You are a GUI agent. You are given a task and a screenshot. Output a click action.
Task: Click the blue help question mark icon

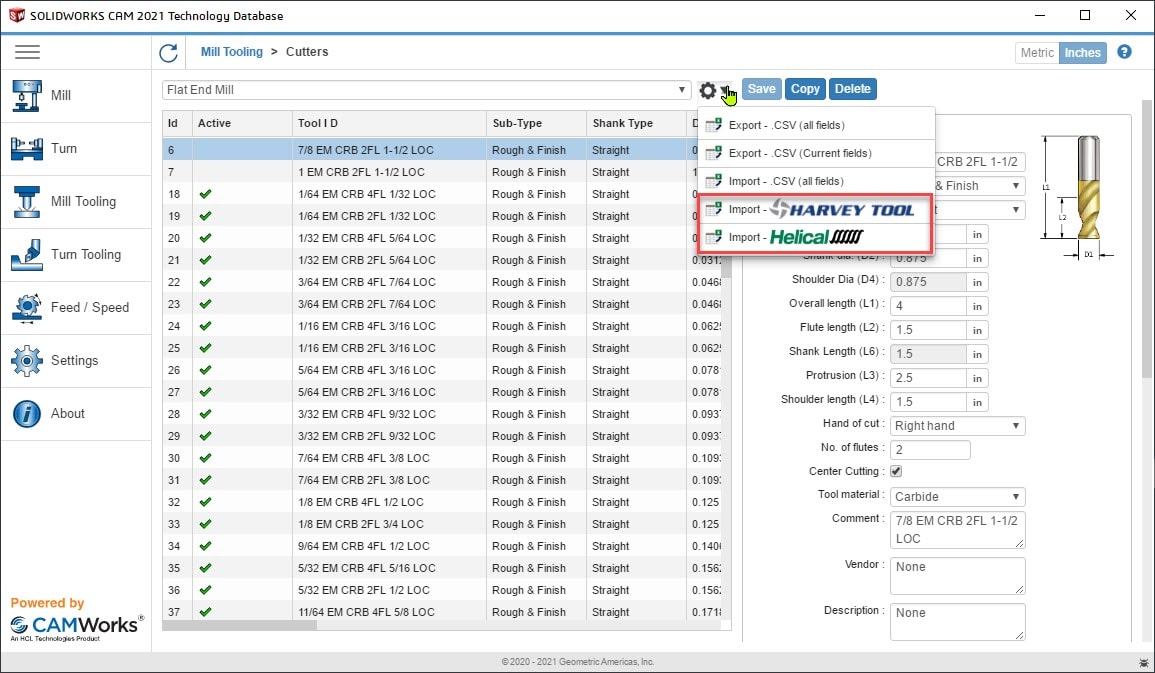point(1124,52)
